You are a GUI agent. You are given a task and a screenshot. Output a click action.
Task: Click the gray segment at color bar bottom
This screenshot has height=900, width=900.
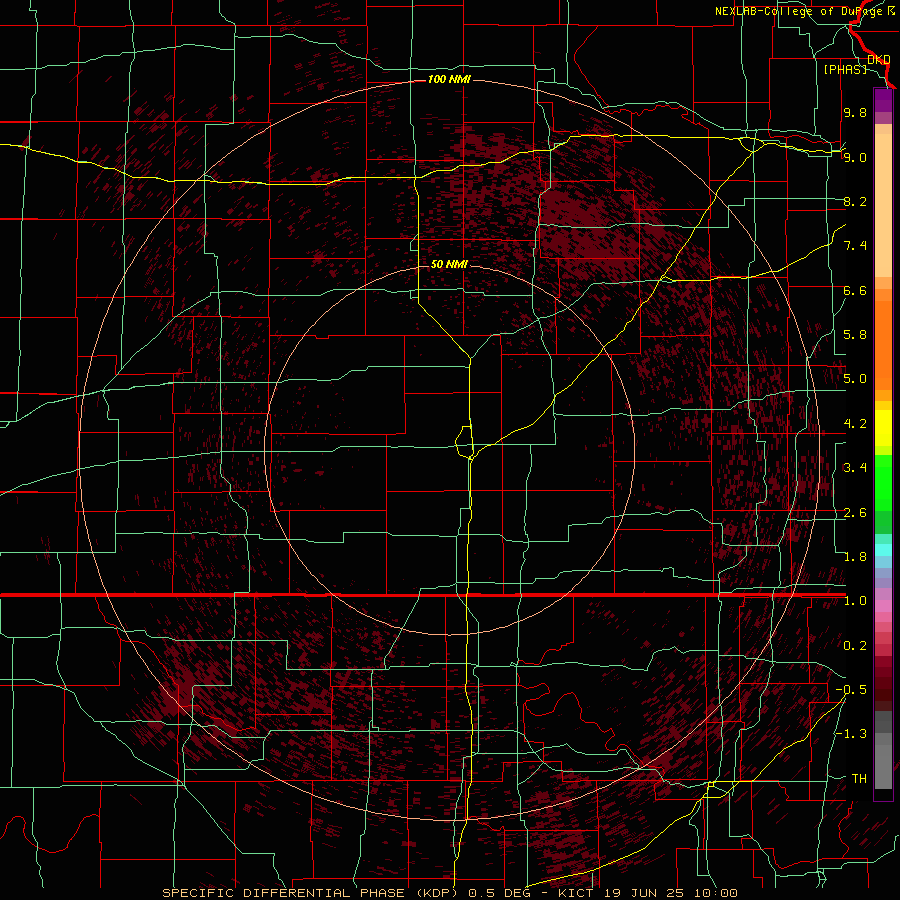(x=883, y=766)
